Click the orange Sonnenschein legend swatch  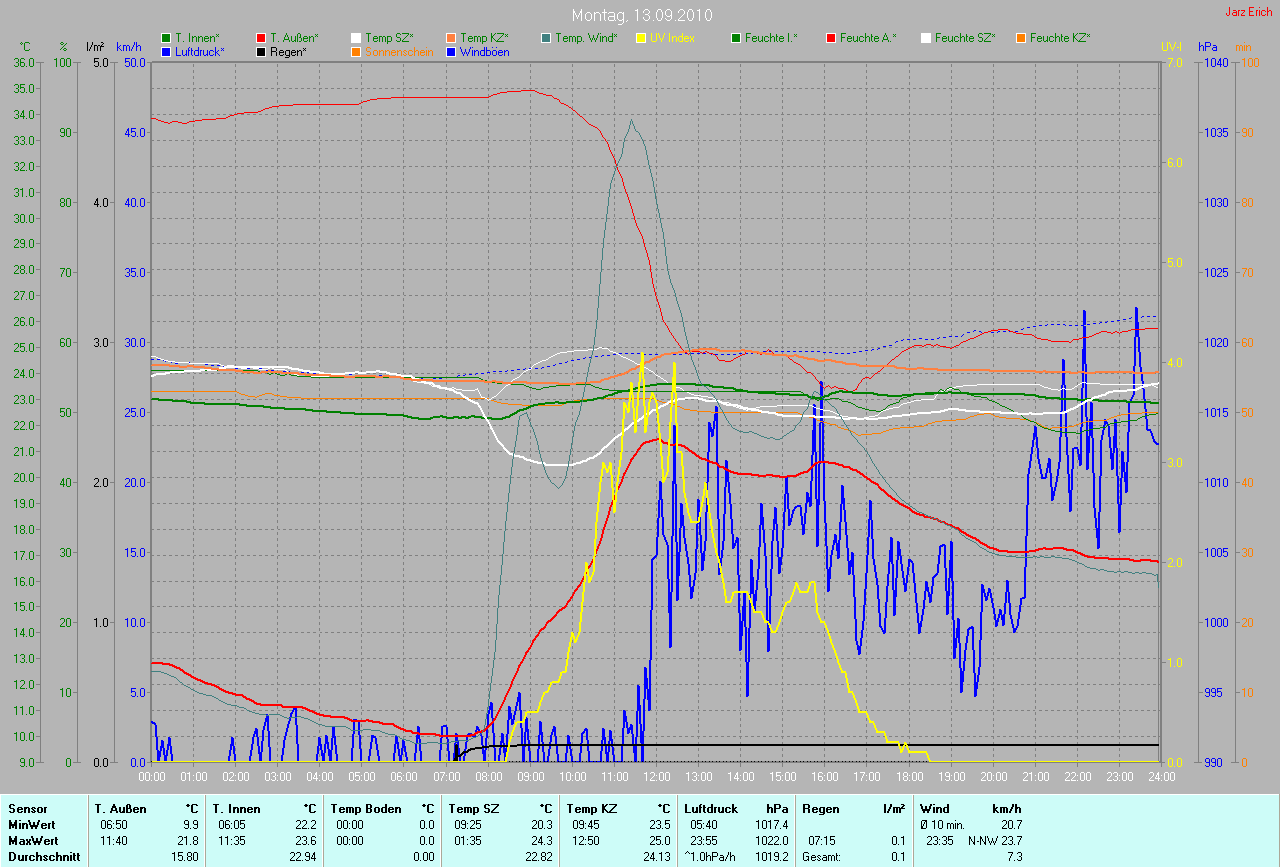click(356, 51)
